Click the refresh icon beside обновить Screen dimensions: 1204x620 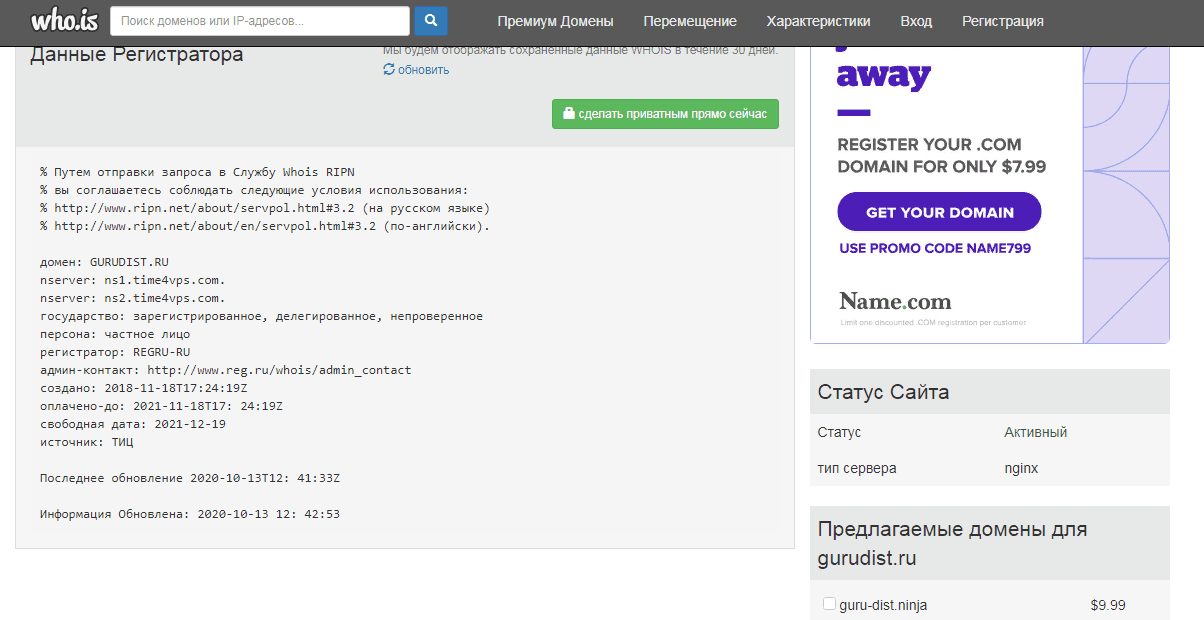[x=389, y=70]
